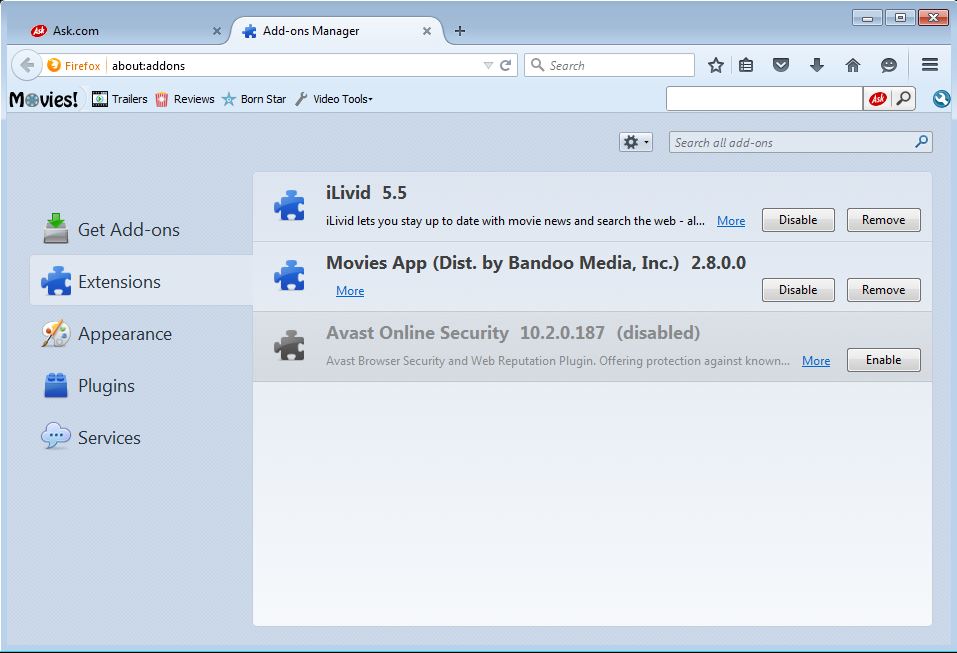Open Downloads arrow icon
This screenshot has height=653, width=957.
817,65
